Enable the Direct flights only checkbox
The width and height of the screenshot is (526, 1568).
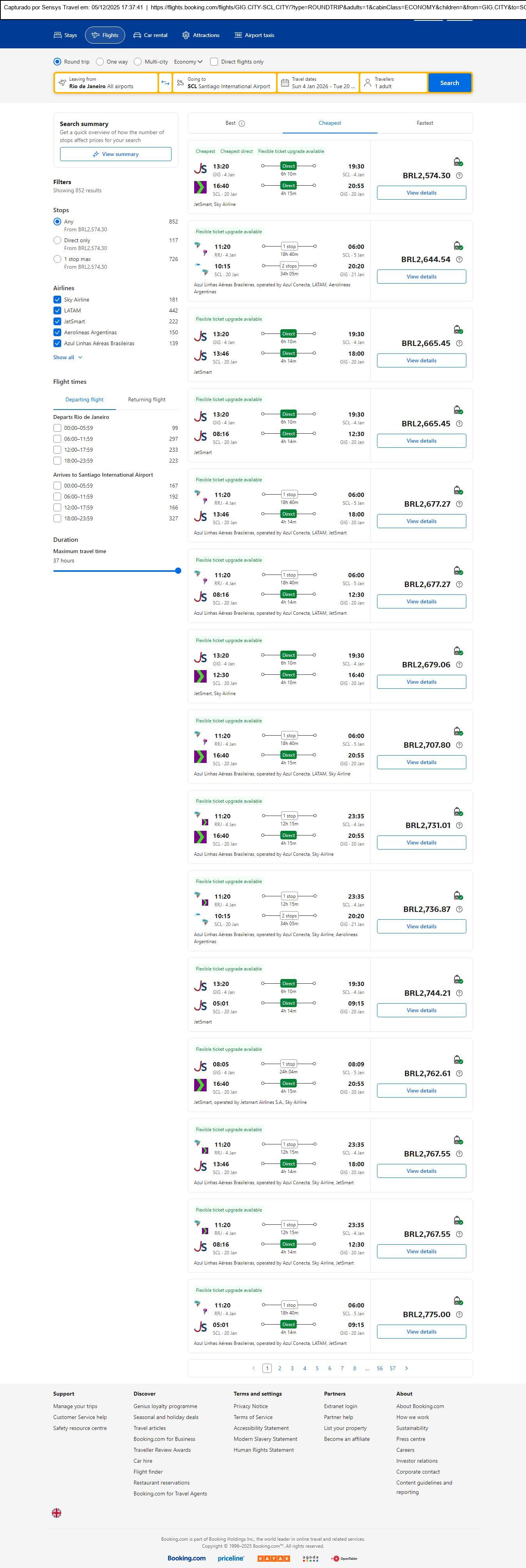click(x=214, y=62)
